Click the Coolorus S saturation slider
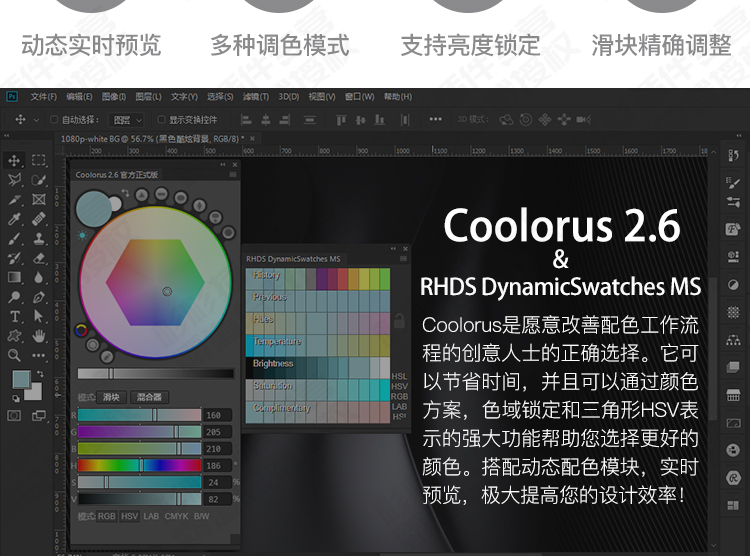 coord(139,482)
